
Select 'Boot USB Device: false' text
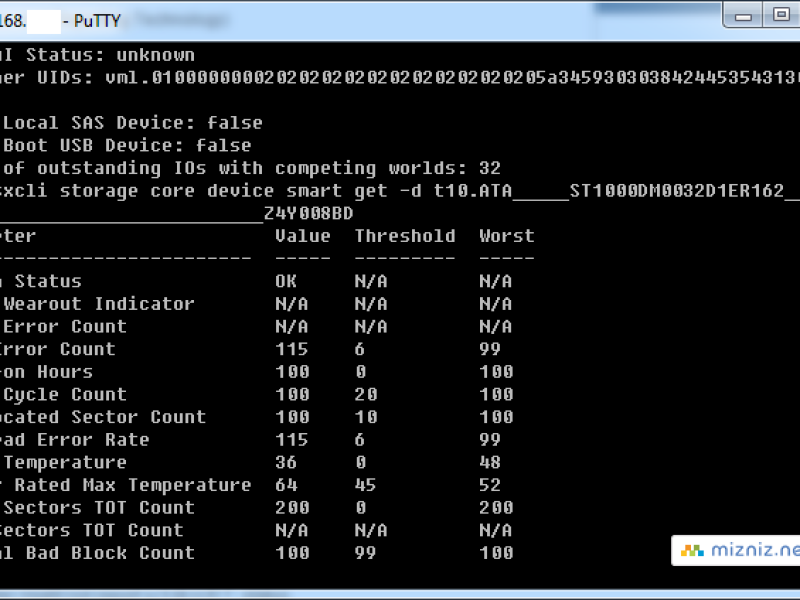coord(127,146)
